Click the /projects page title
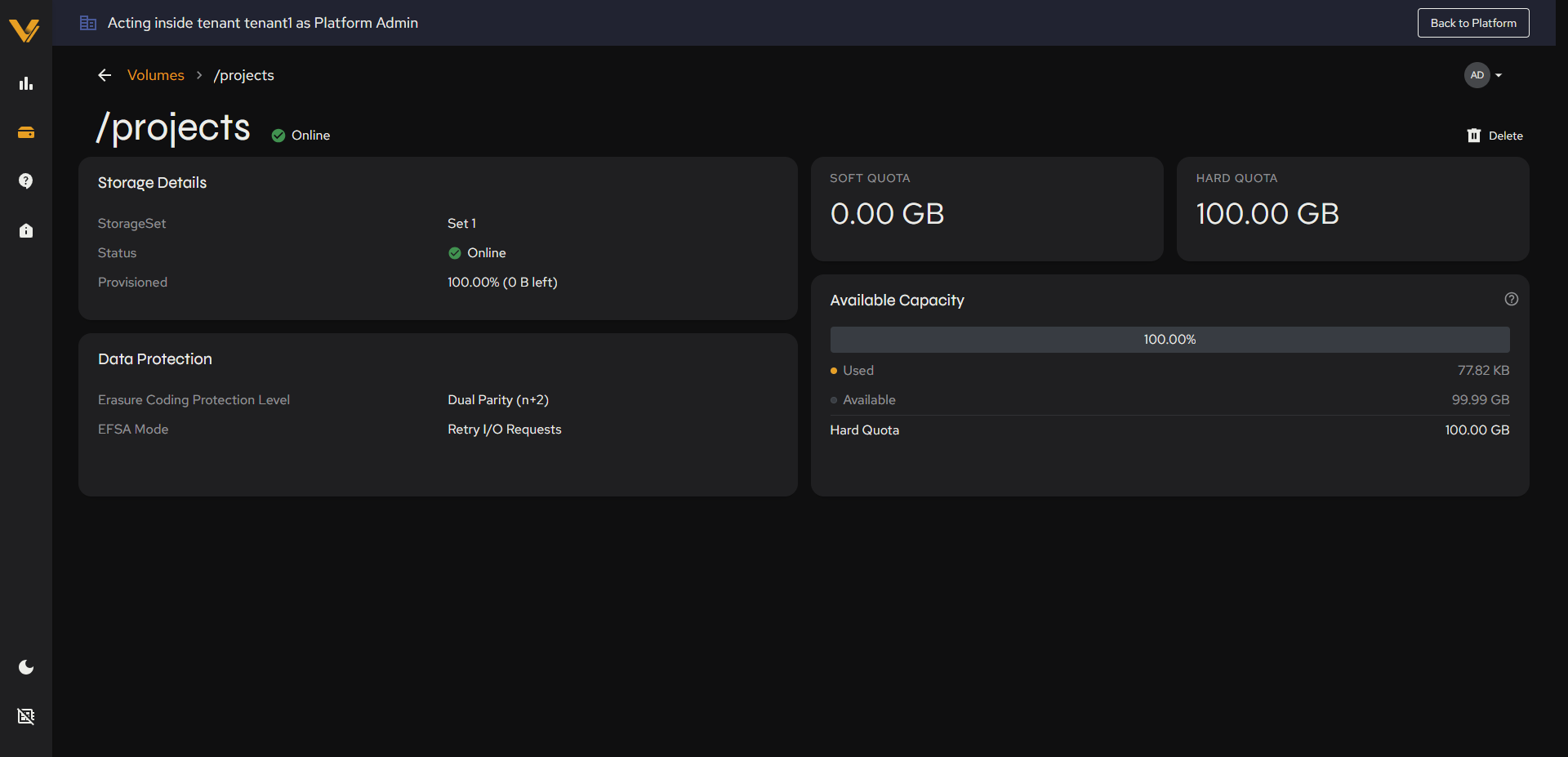 click(173, 128)
